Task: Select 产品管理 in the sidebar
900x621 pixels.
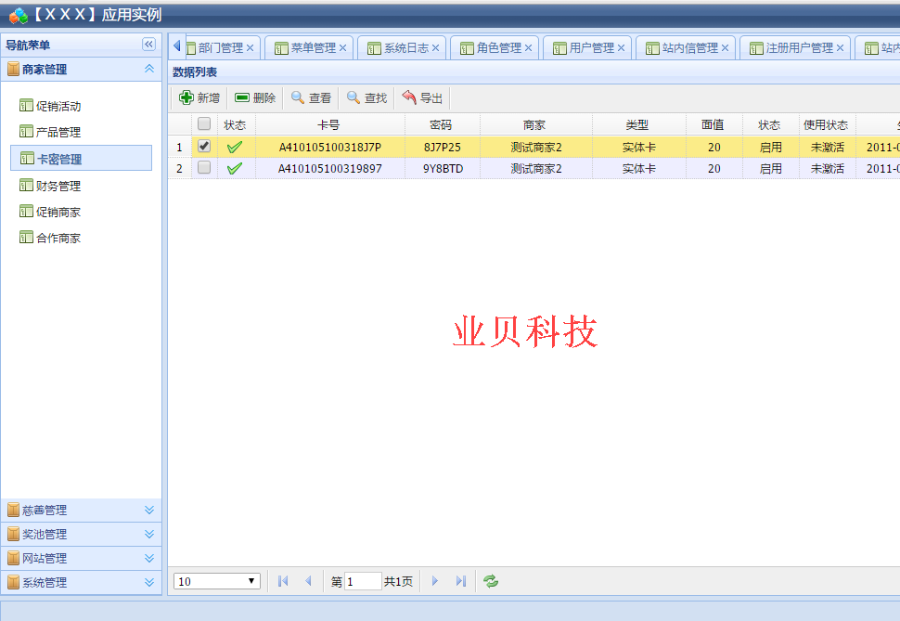Action: [x=52, y=131]
